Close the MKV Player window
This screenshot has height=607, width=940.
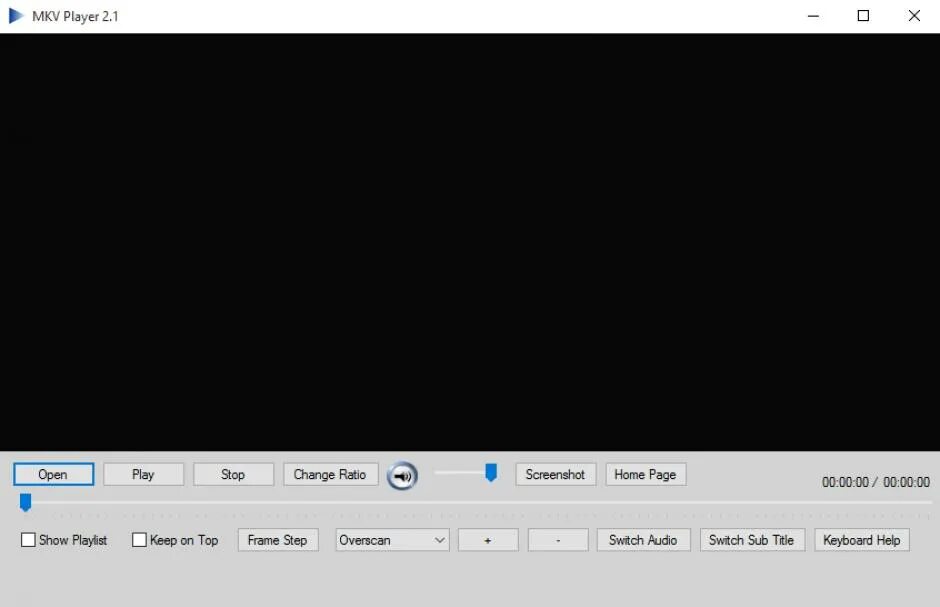(914, 16)
